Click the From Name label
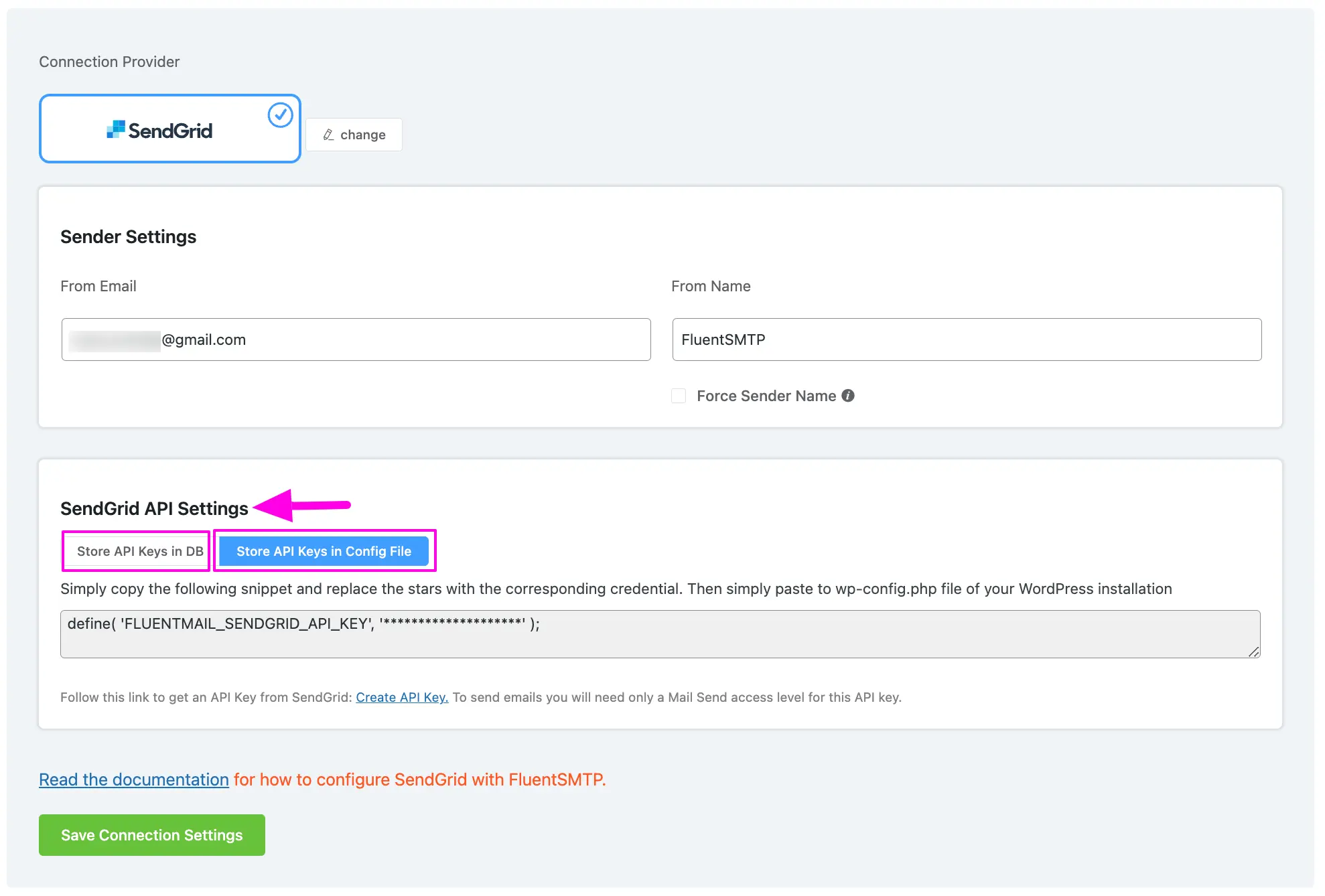Viewport: 1325px width, 896px height. [711, 286]
